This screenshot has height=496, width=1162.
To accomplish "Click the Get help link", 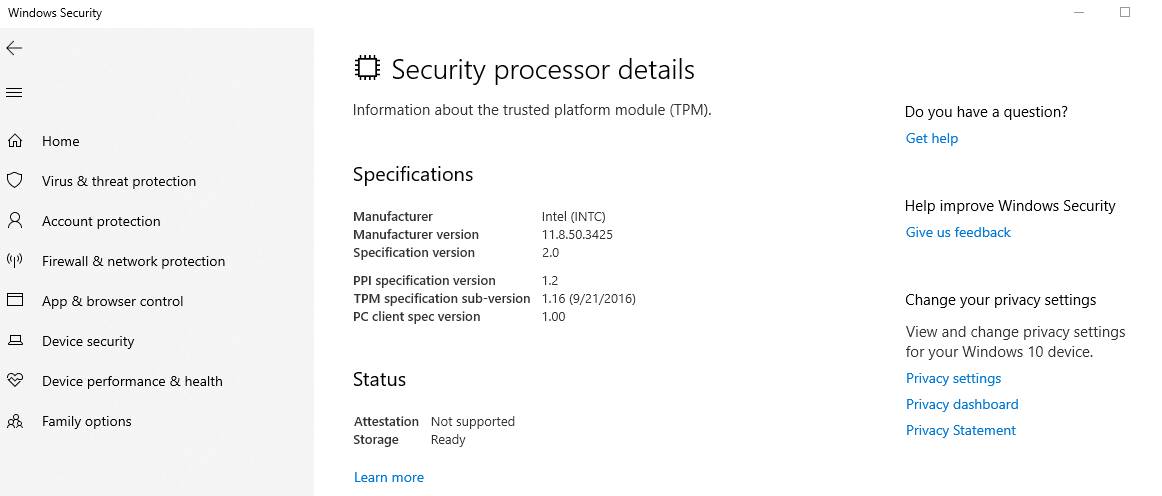I will pyautogui.click(x=932, y=138).
